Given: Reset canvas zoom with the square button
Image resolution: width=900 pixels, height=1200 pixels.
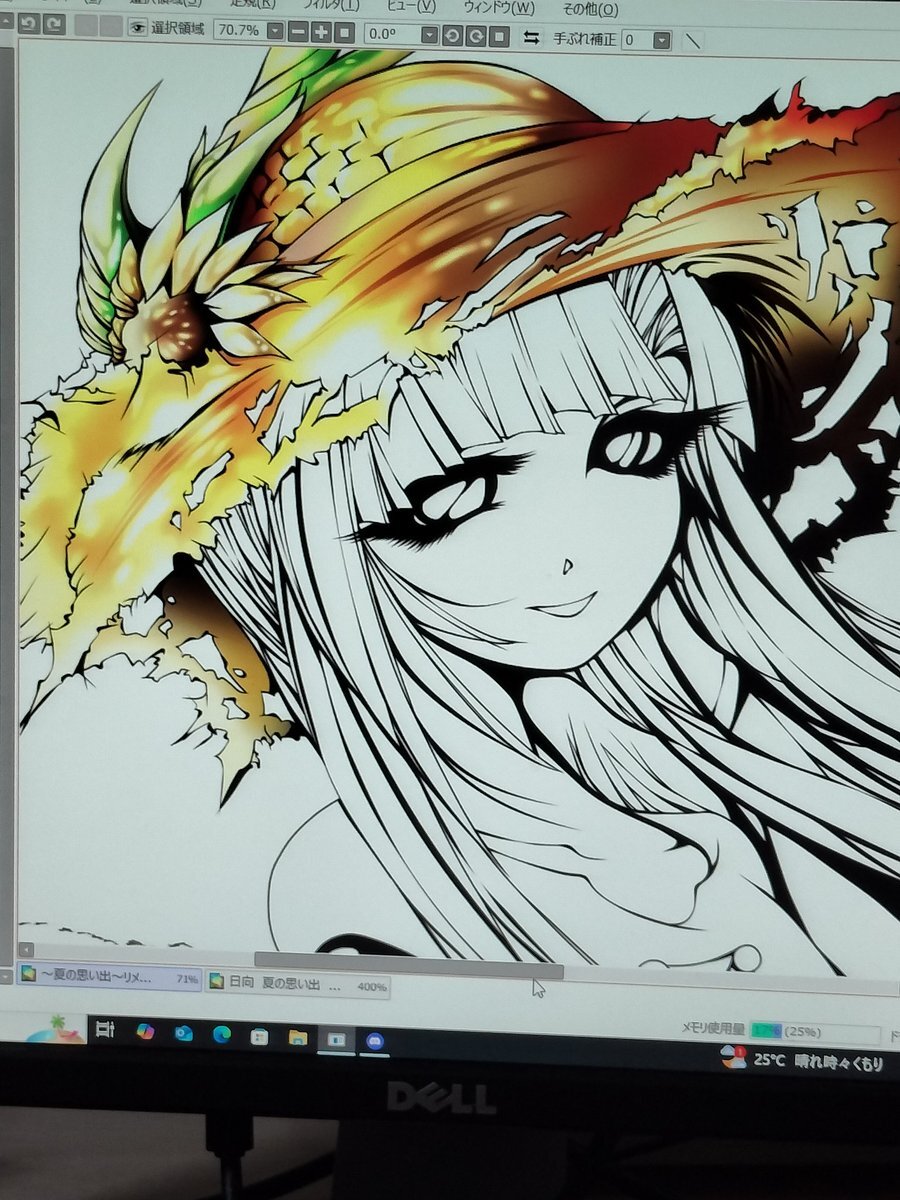Looking at the screenshot, I should (x=345, y=33).
